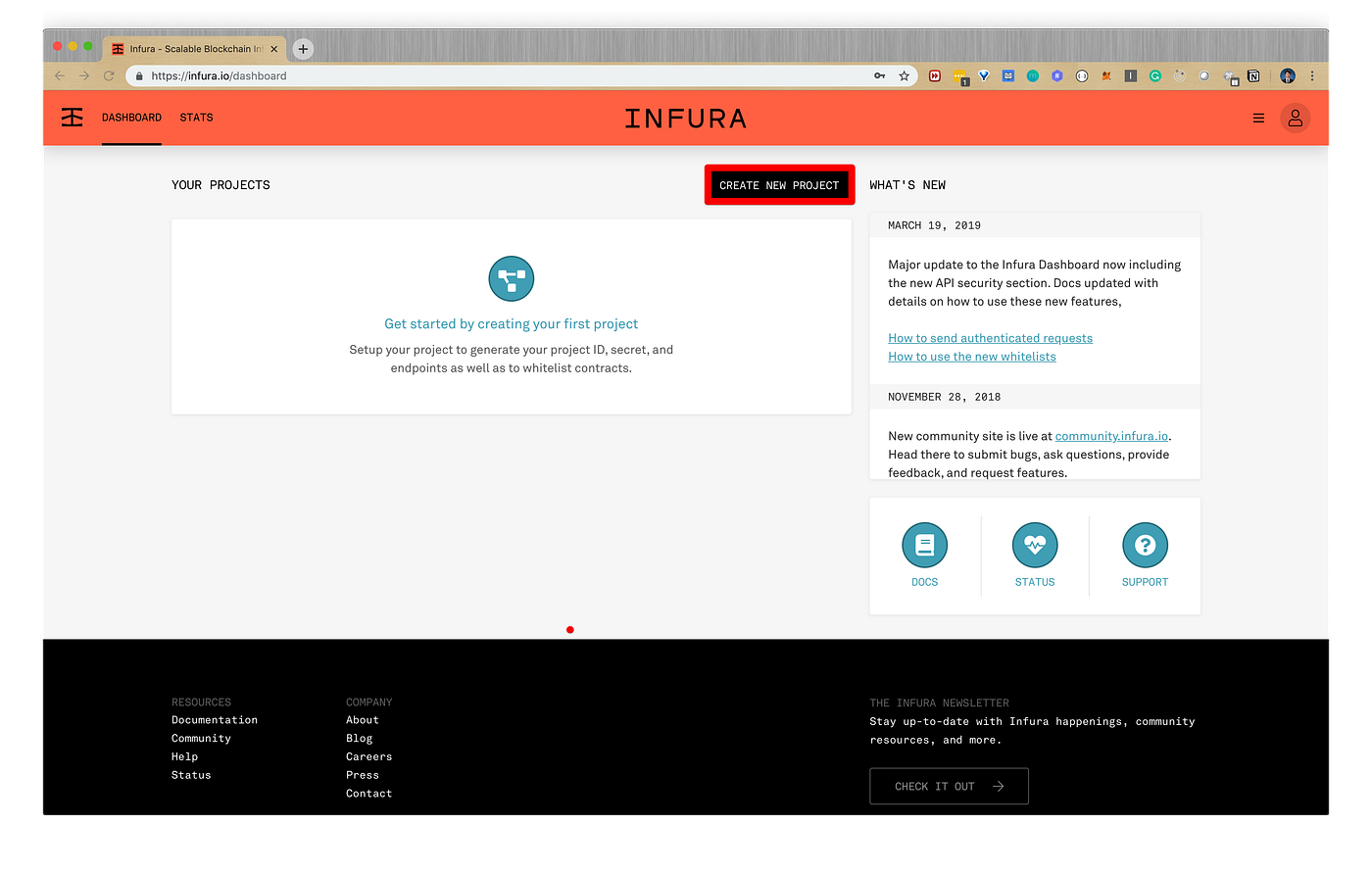This screenshot has height=872, width=1372.
Task: Open the Chrome profile avatar
Action: pos(1288,75)
